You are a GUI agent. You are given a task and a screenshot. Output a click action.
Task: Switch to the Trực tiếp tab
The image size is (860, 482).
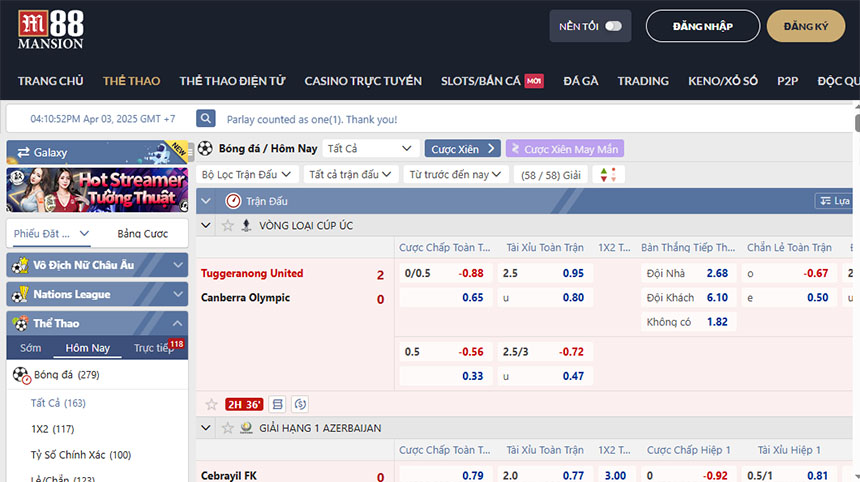[x=153, y=348]
